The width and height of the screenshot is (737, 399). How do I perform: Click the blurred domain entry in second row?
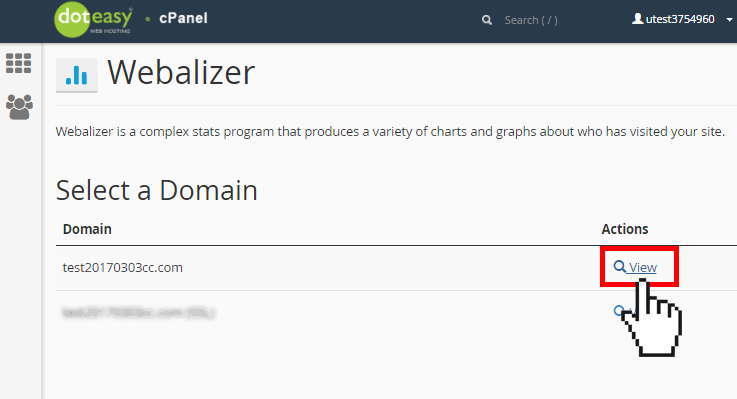pyautogui.click(x=138, y=313)
